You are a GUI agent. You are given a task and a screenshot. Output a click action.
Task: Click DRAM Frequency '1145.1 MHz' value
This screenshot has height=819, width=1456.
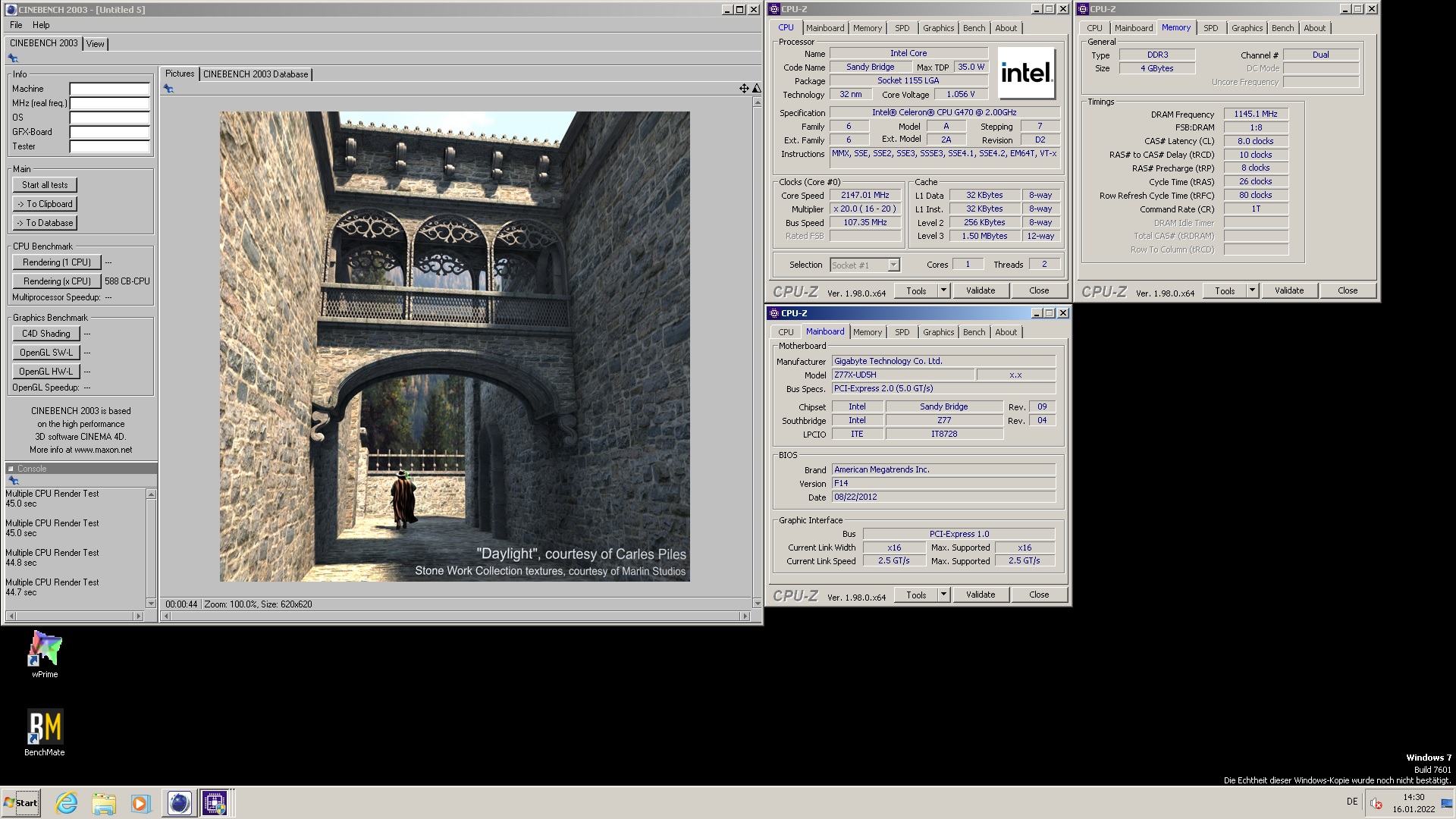coord(1256,114)
